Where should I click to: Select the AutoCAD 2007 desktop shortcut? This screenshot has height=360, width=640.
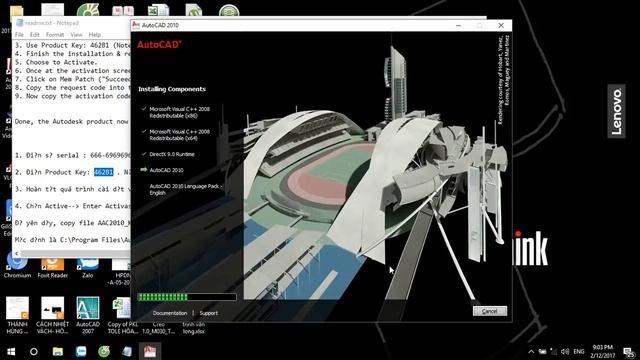click(88, 315)
